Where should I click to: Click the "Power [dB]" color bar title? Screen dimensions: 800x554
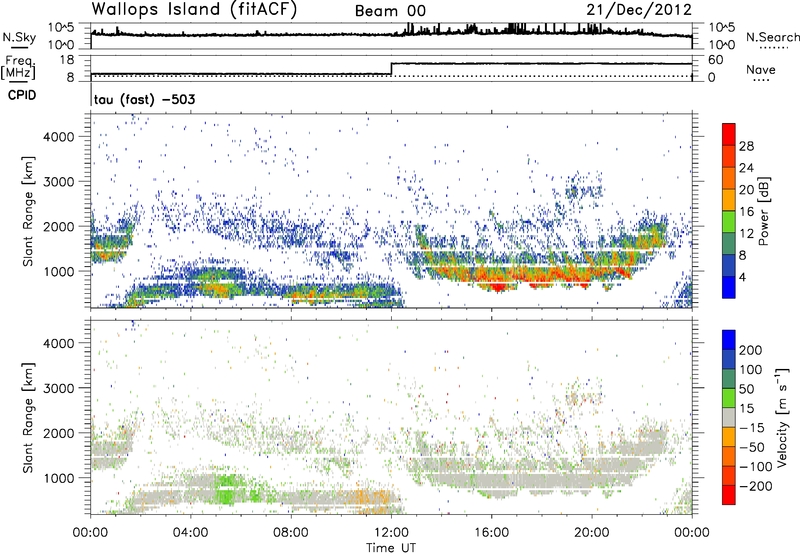(764, 211)
